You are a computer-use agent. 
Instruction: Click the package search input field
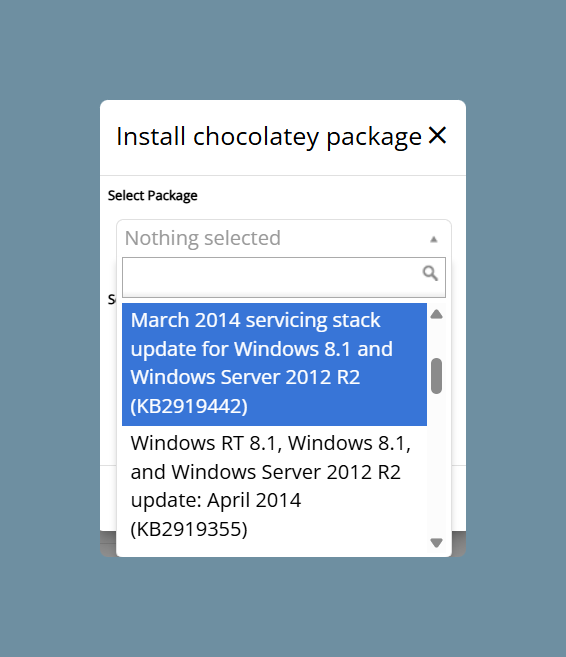(284, 277)
